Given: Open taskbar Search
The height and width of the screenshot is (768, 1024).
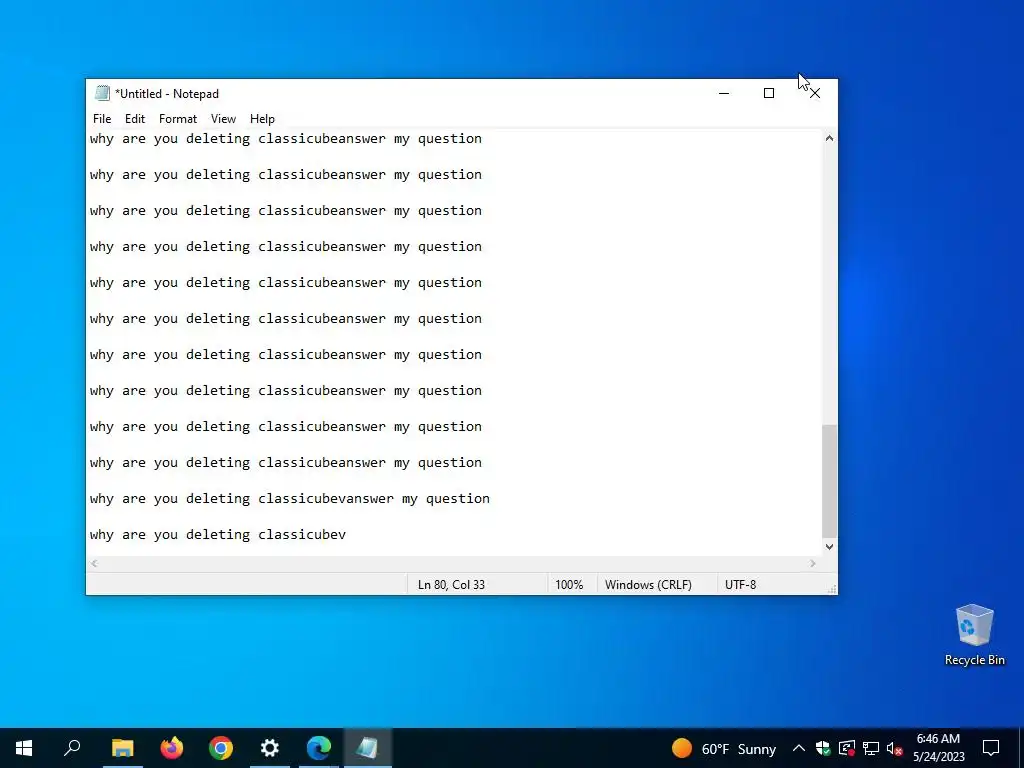Looking at the screenshot, I should [72, 748].
